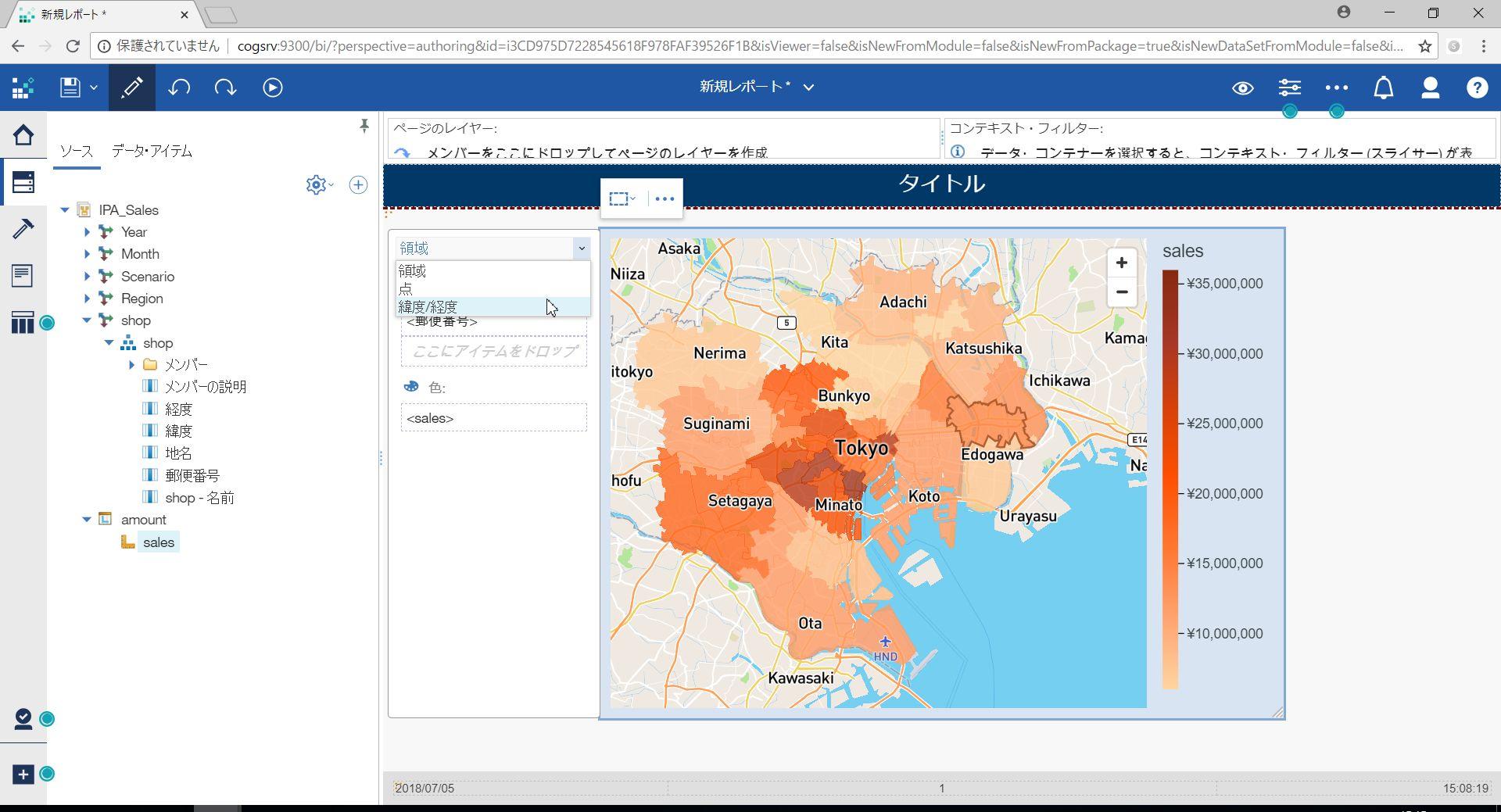This screenshot has width=1501, height=812.
Task: Choose 緯度/経度 from the layer list
Action: (493, 307)
